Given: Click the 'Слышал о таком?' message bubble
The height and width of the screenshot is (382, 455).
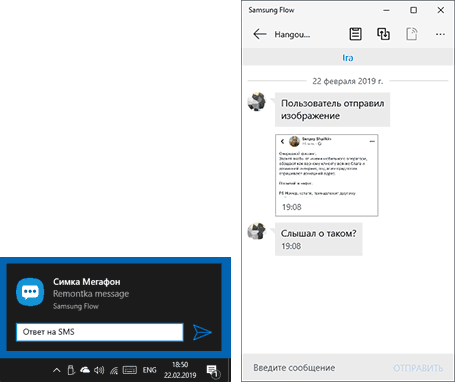Looking at the screenshot, I should pos(319,239).
